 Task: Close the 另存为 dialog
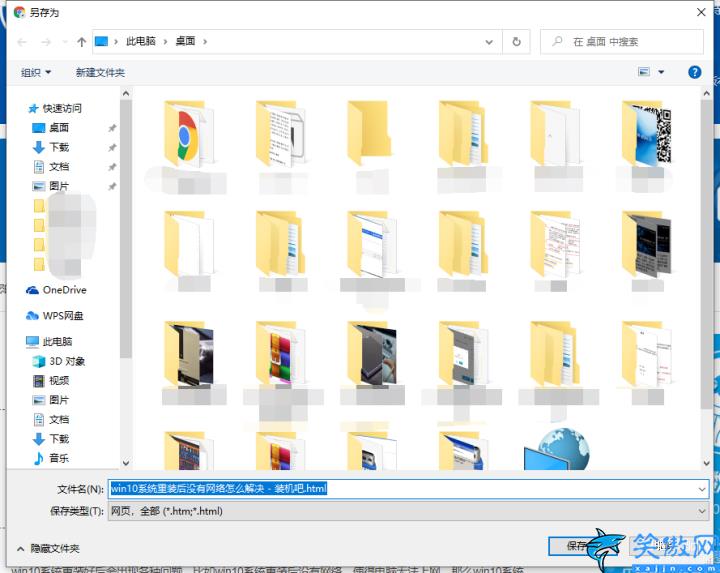click(701, 12)
